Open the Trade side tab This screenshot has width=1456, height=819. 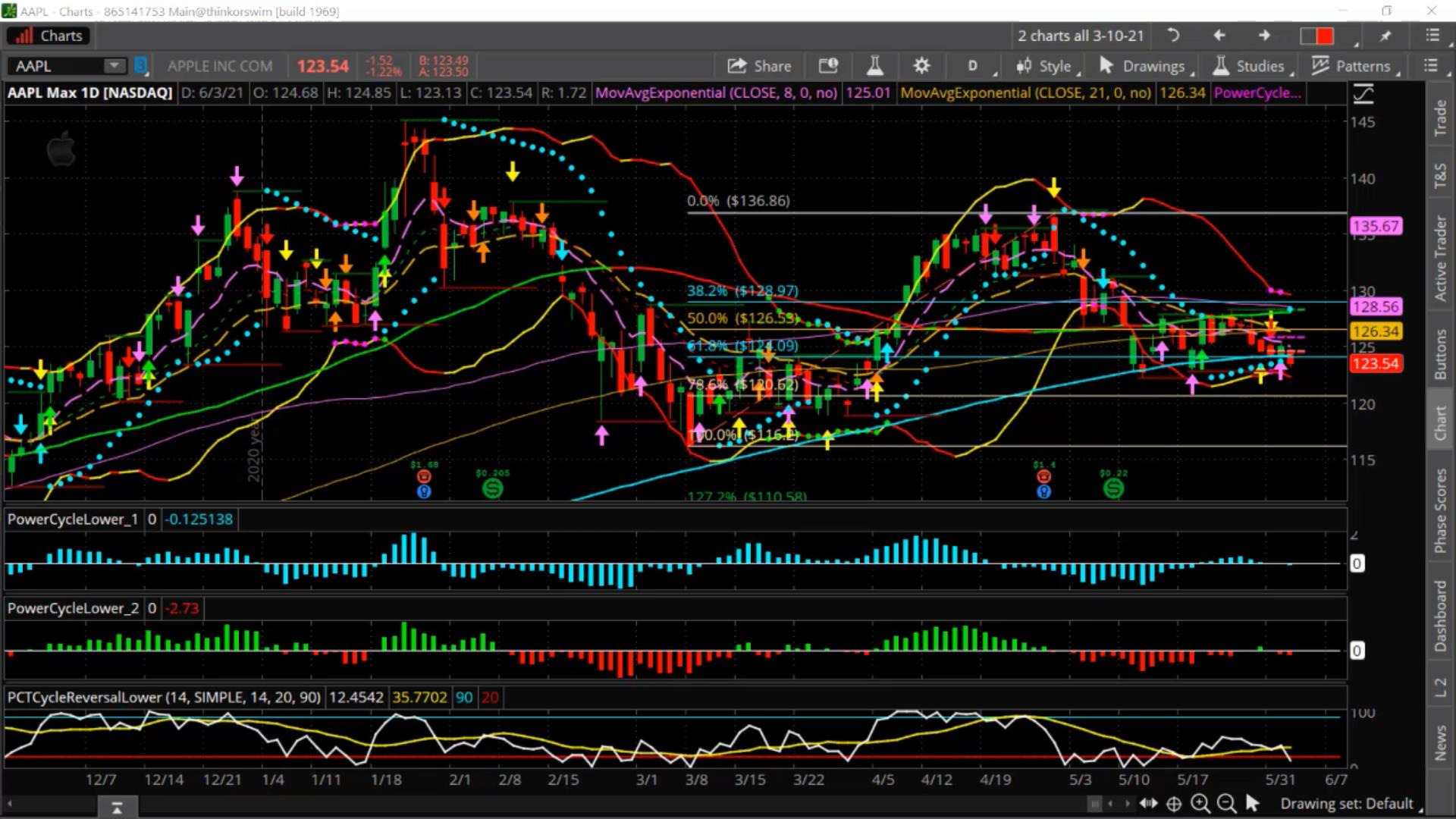click(x=1439, y=118)
